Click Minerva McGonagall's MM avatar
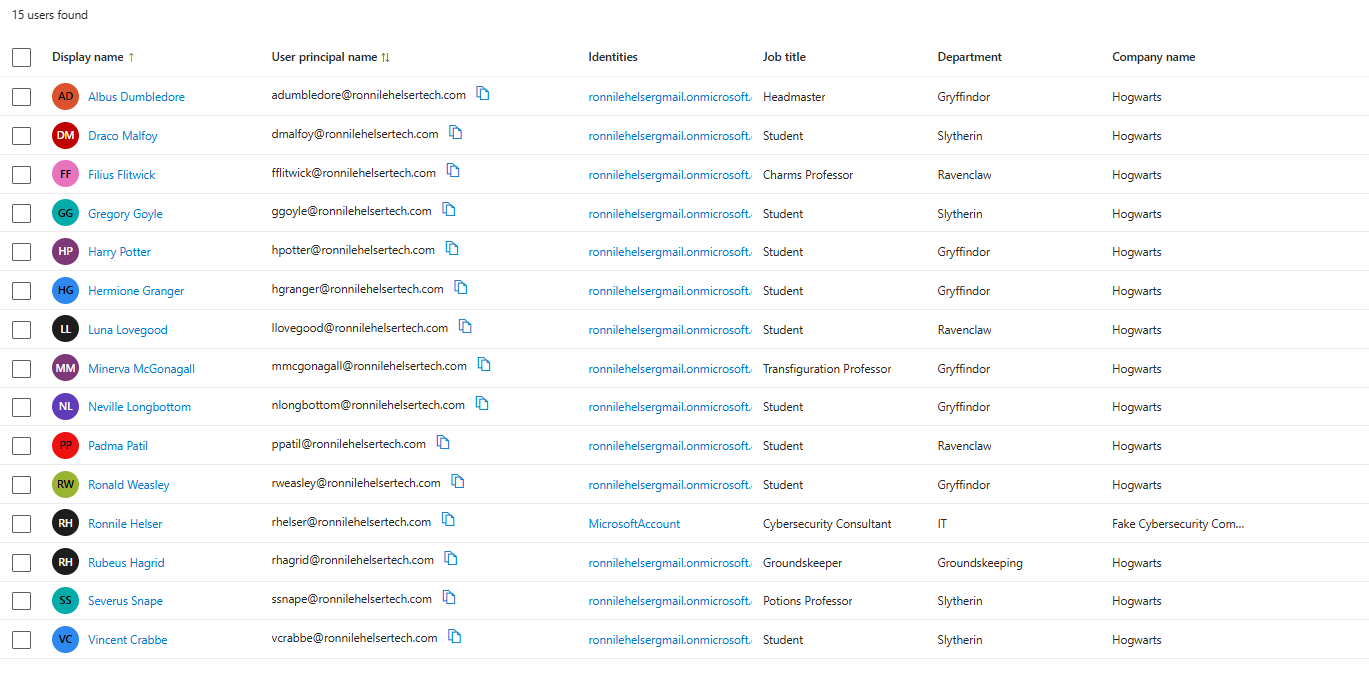Viewport: 1369px width, 673px height. click(65, 368)
